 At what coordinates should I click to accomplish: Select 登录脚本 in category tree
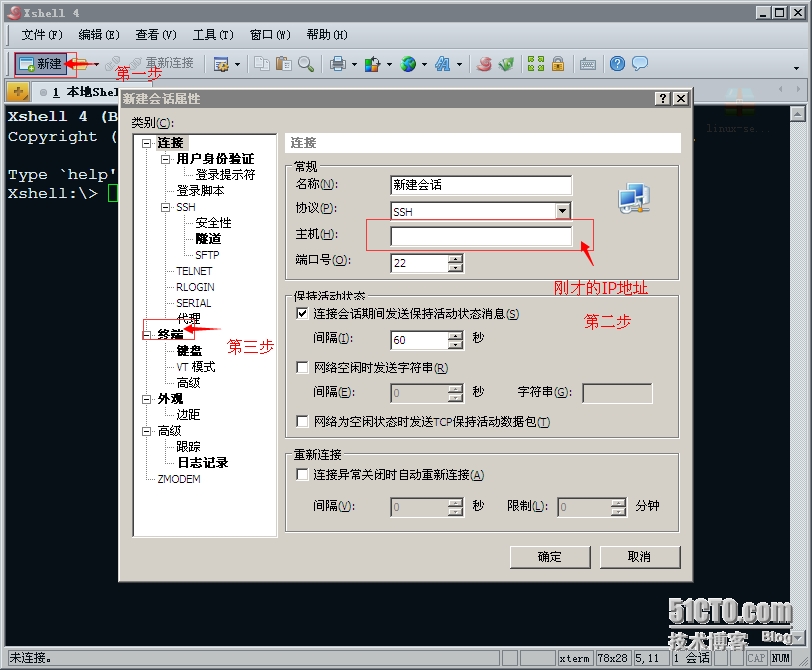pos(200,191)
